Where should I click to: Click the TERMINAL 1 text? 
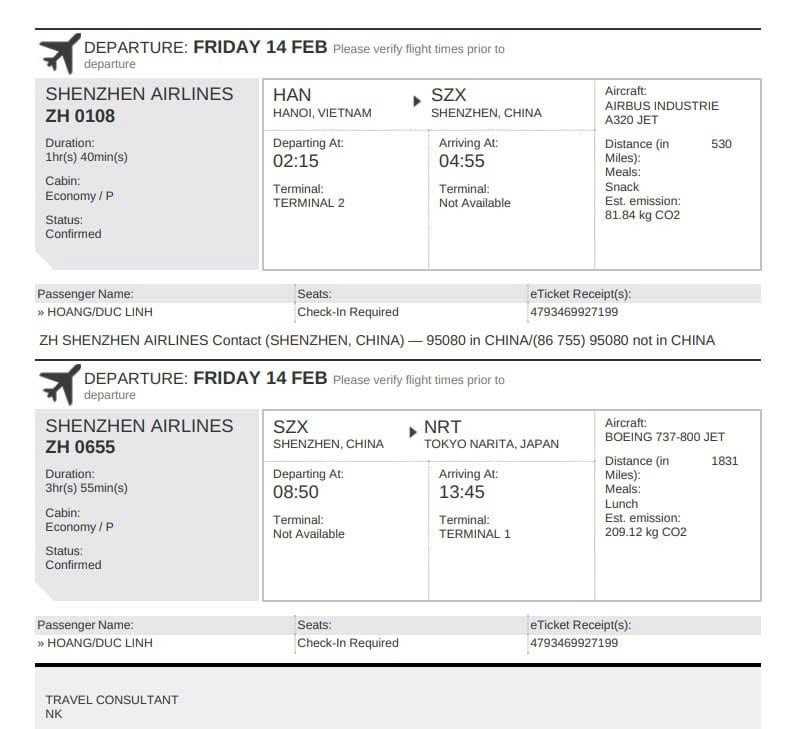point(475,534)
